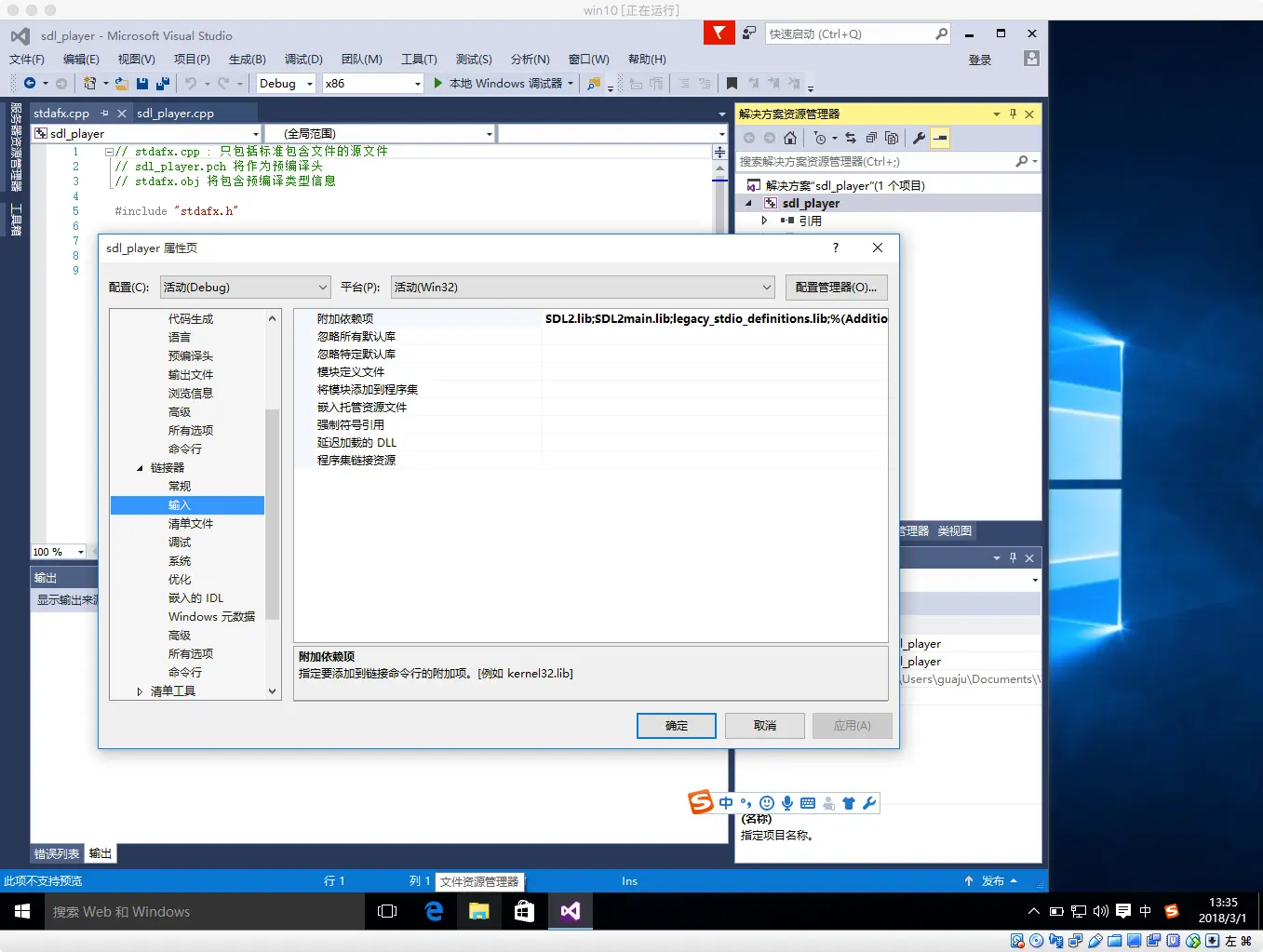Select 忽略所有默认库 property row
This screenshot has width=1263, height=952.
point(591,336)
